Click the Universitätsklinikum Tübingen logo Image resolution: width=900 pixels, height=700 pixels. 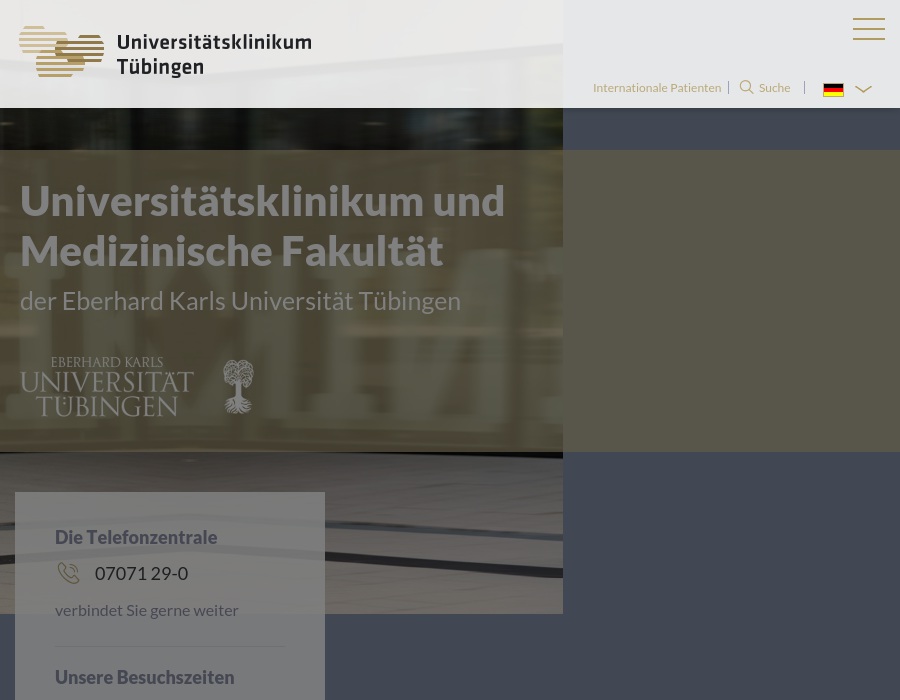164,53
